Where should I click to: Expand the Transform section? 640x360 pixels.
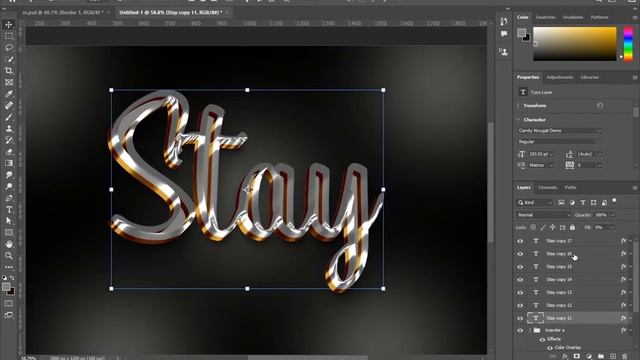pos(518,106)
